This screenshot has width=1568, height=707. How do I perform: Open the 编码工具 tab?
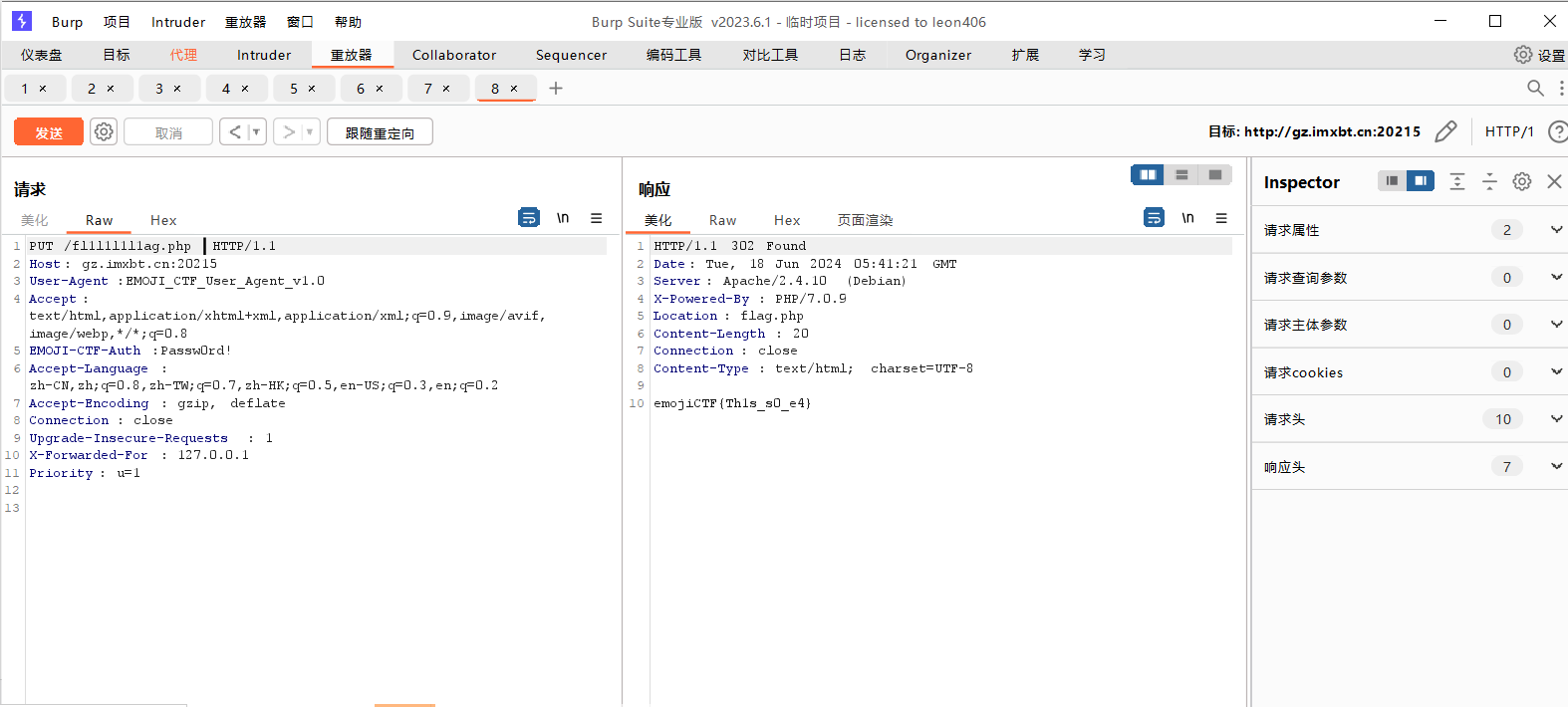pos(673,55)
